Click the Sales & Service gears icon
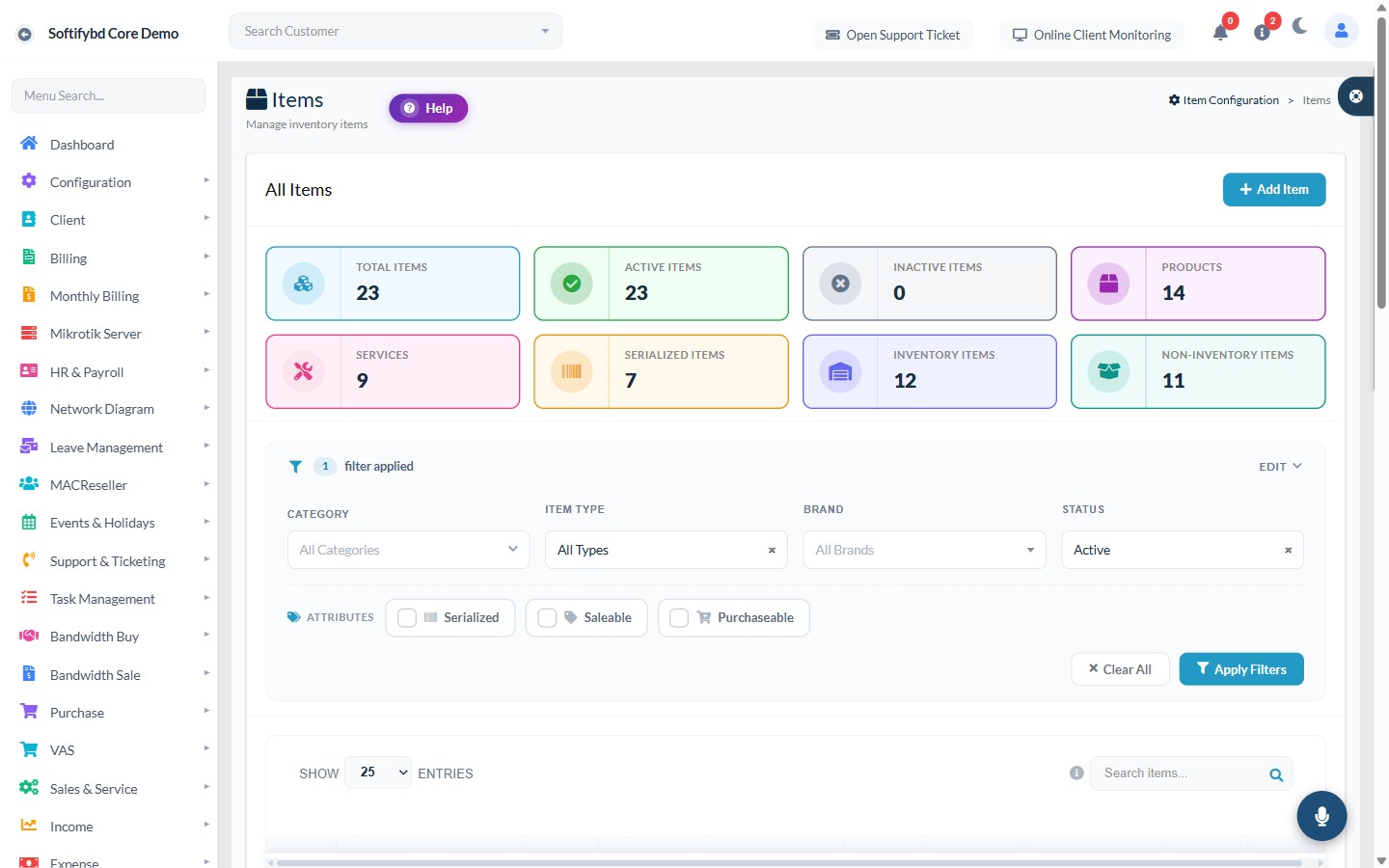The height and width of the screenshot is (868, 1389). tap(29, 788)
